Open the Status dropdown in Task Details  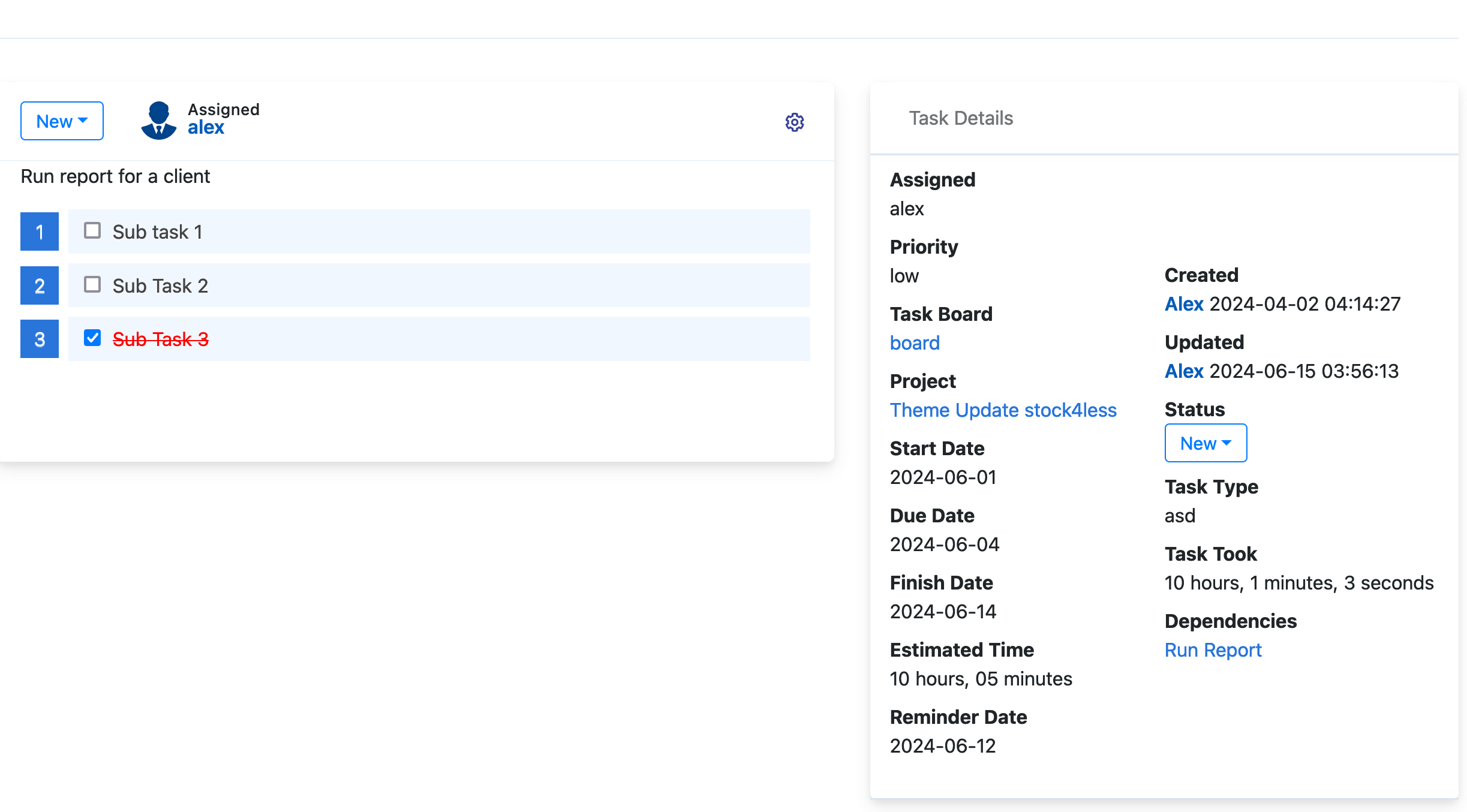point(1206,443)
